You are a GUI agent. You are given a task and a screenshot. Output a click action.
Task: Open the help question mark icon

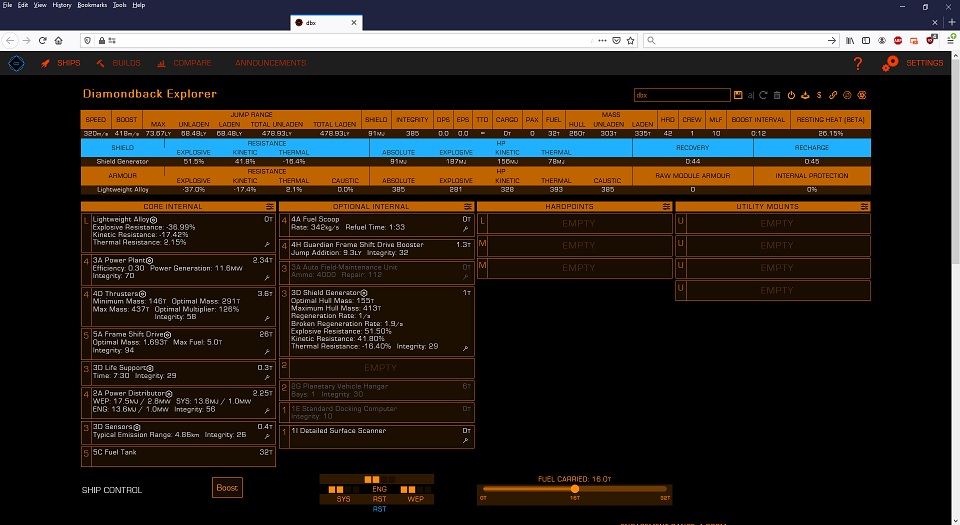tap(858, 63)
